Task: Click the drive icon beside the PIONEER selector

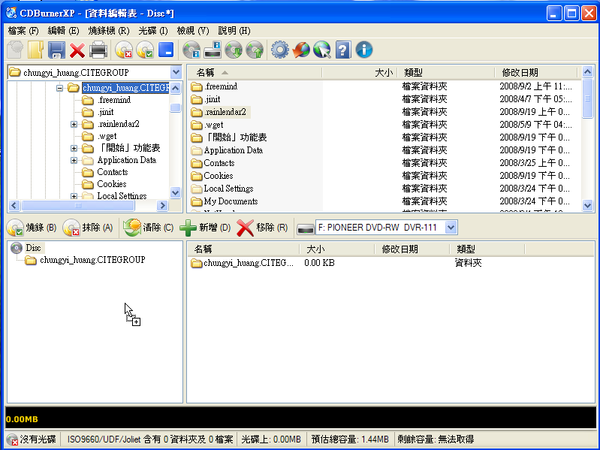Action: [x=305, y=228]
